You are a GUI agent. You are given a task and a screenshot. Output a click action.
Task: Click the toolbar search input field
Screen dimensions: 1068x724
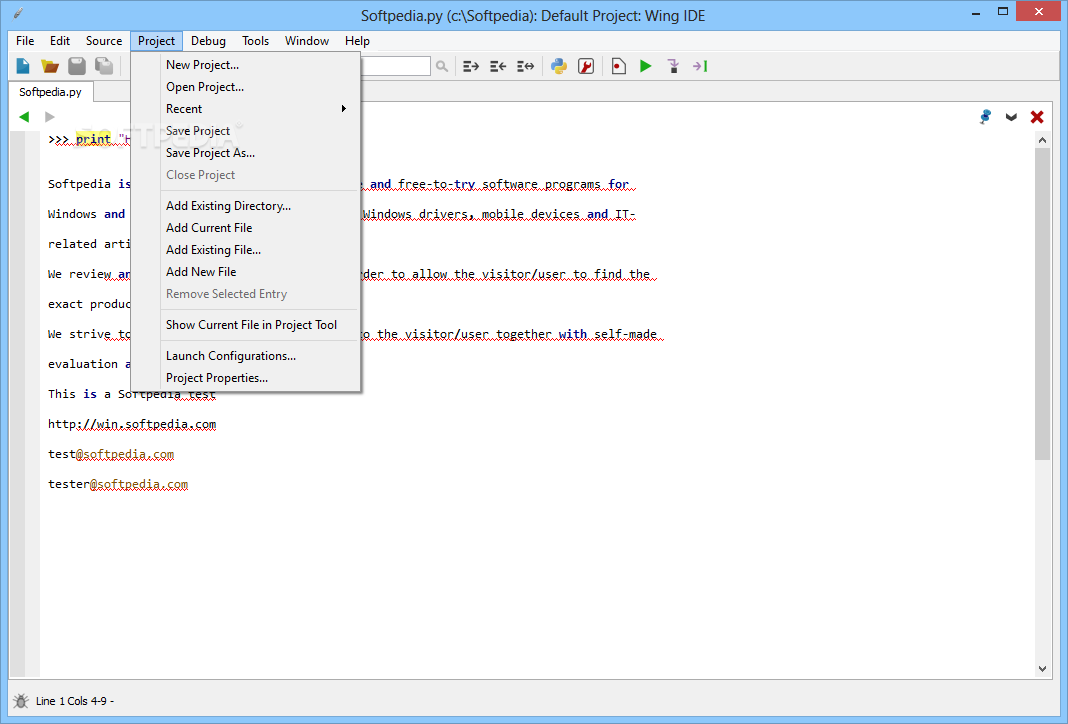[395, 66]
